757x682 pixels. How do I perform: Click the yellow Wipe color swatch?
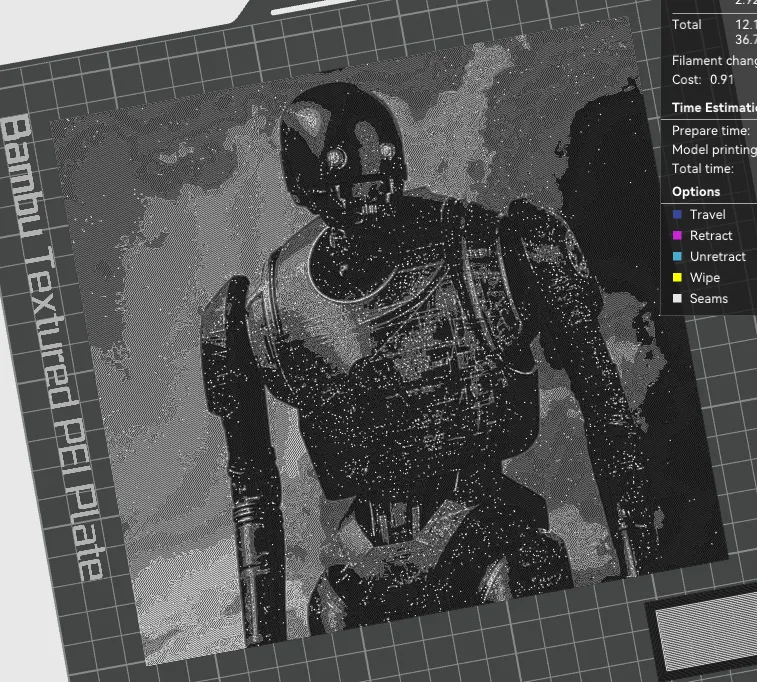click(677, 278)
